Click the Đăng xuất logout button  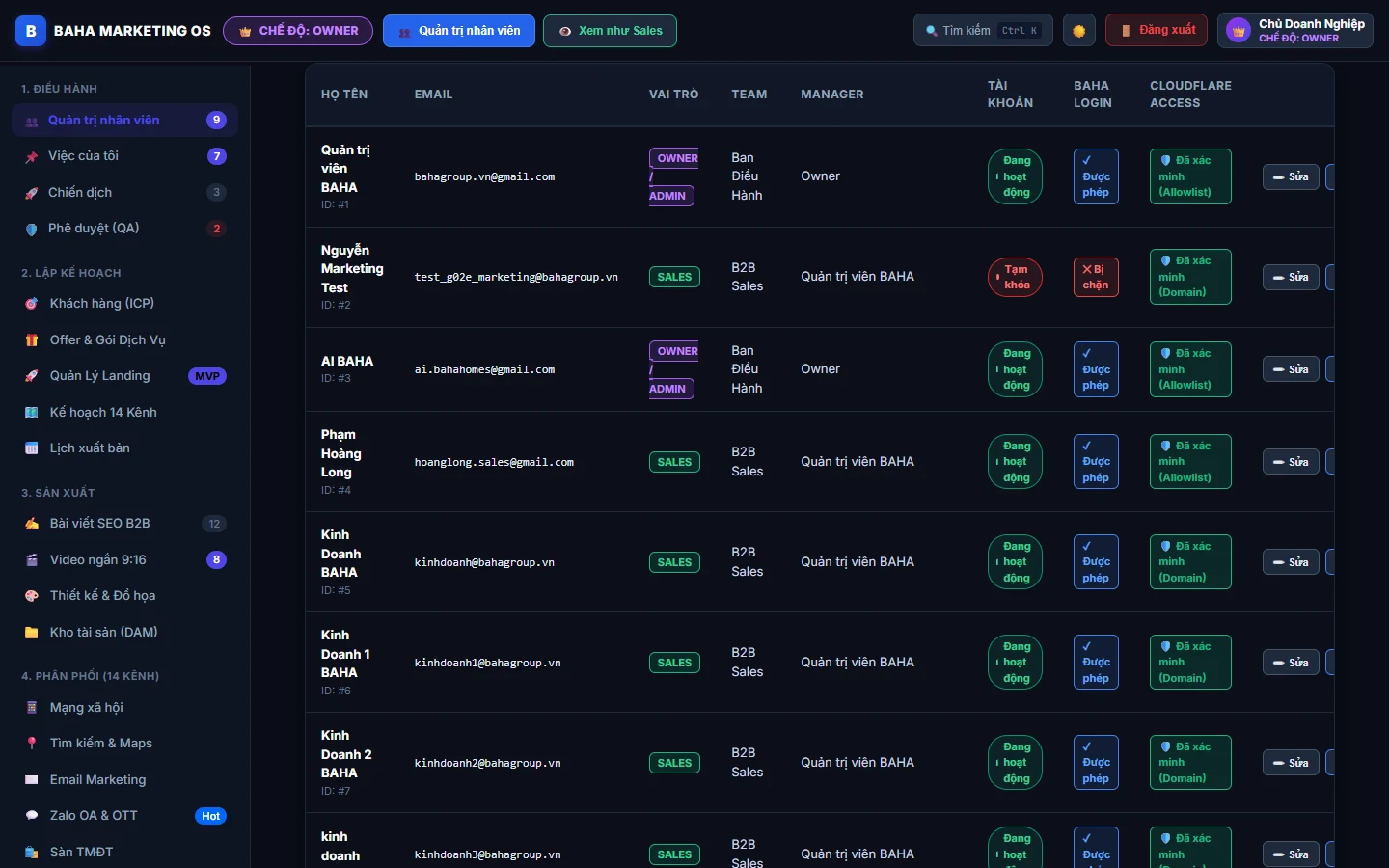1157,31
